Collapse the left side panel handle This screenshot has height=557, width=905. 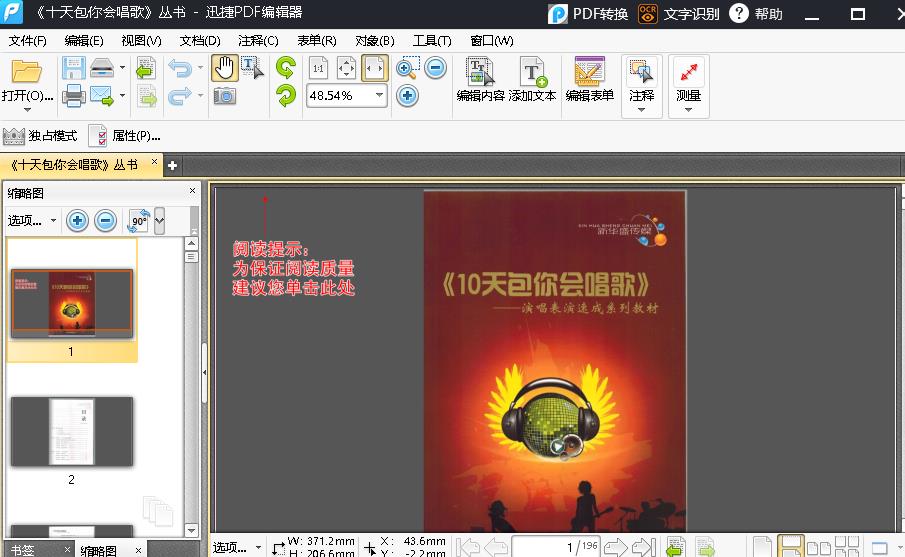tap(204, 373)
